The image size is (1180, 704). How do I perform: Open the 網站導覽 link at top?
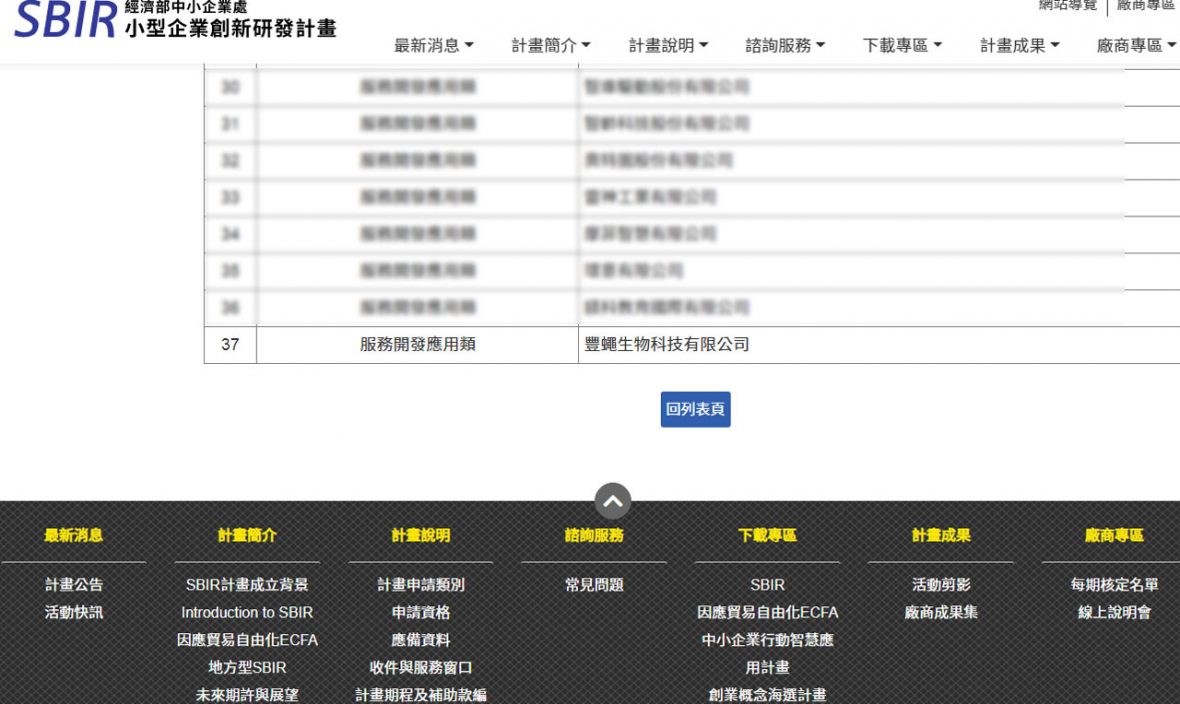[1067, 6]
